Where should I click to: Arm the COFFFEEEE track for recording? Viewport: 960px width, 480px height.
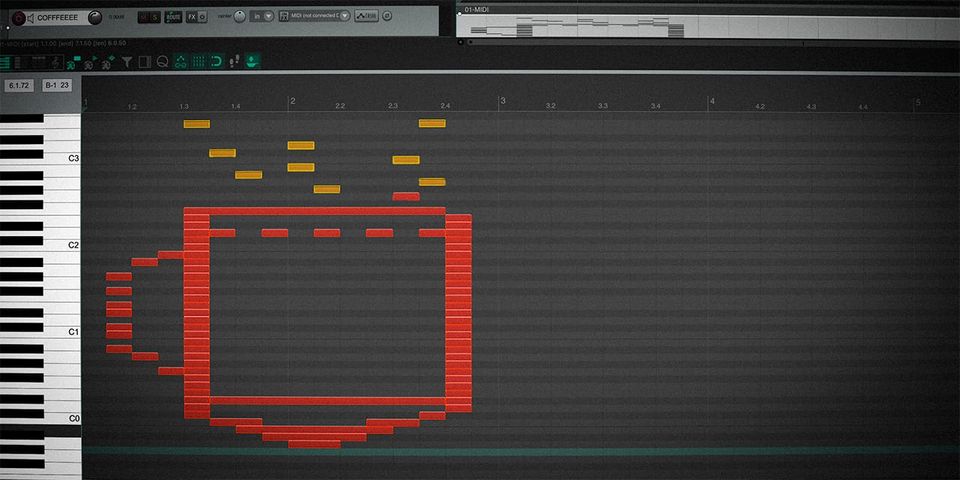tap(18, 18)
